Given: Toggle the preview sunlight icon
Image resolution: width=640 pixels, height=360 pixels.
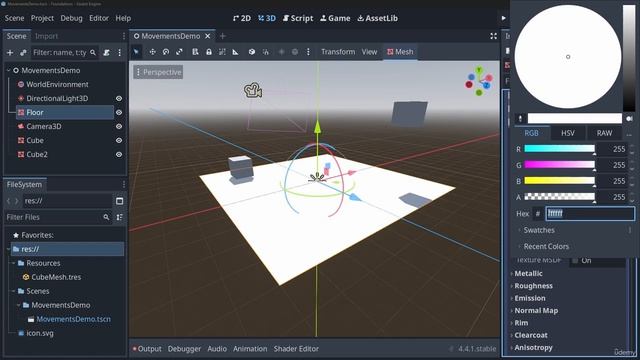Looking at the screenshot, I should (281, 52).
